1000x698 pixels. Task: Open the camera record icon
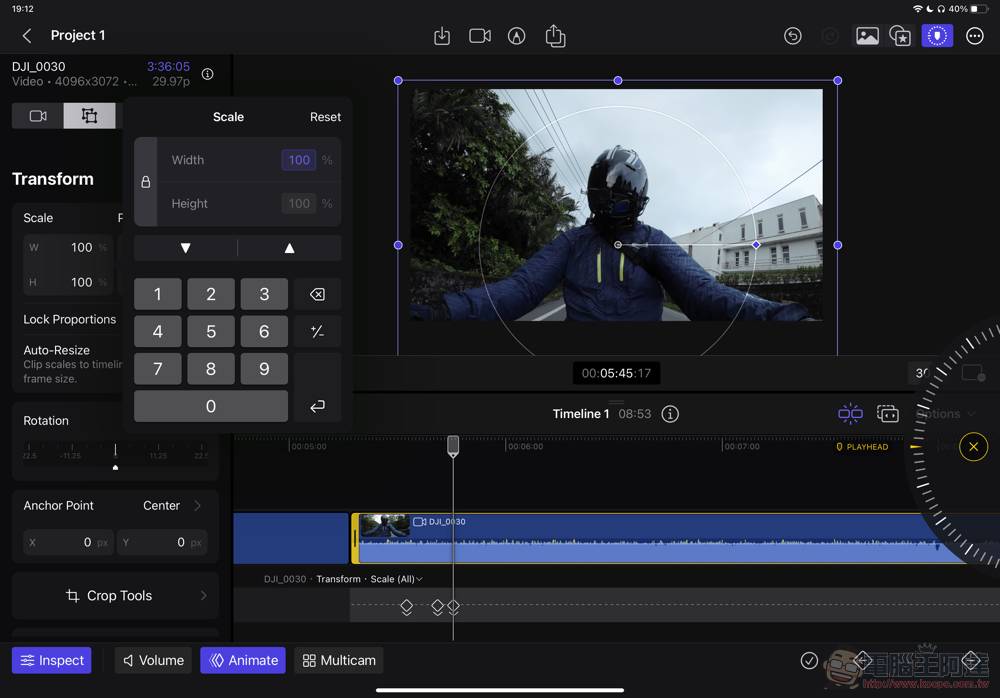(x=480, y=36)
